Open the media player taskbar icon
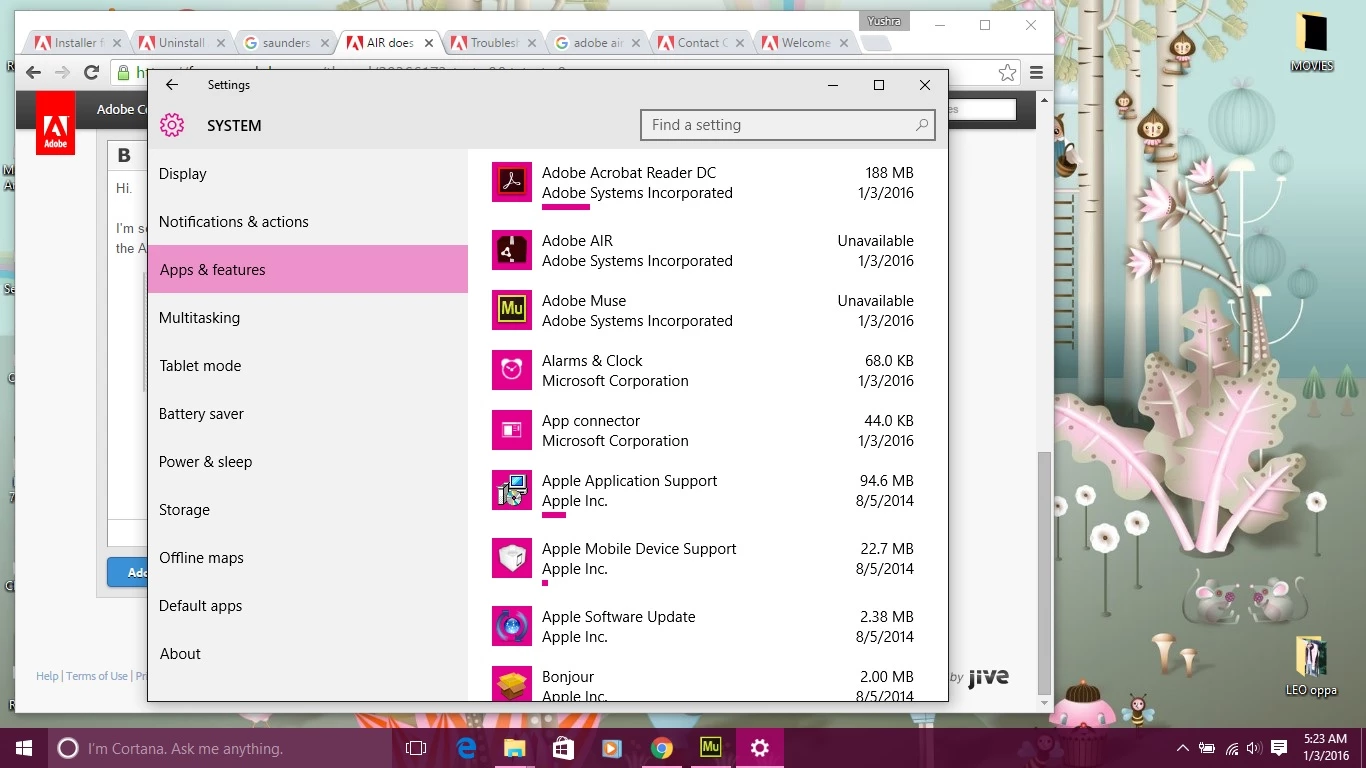 [x=612, y=748]
